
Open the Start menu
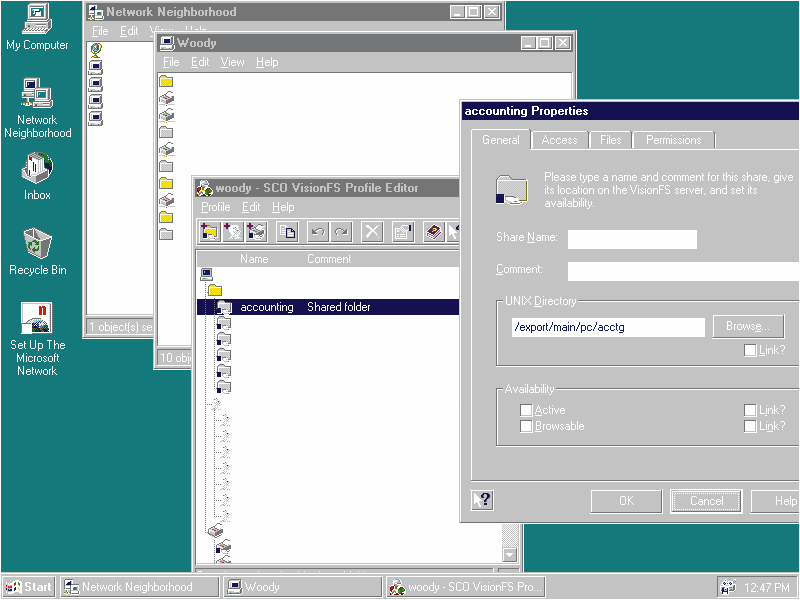pyautogui.click(x=29, y=587)
